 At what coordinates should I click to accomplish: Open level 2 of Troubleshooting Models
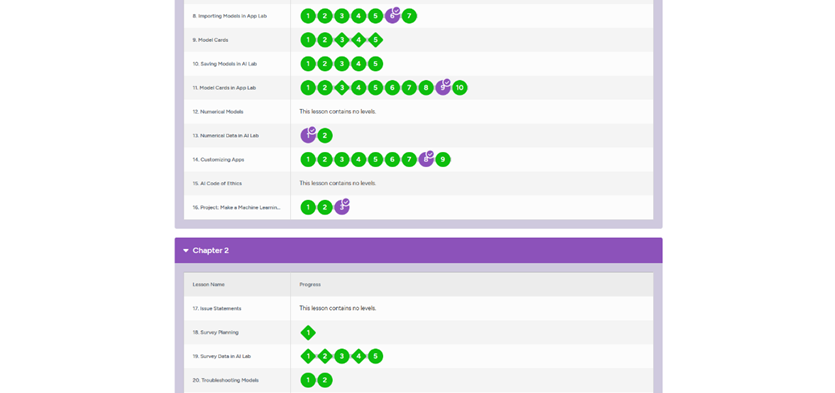[x=325, y=380]
